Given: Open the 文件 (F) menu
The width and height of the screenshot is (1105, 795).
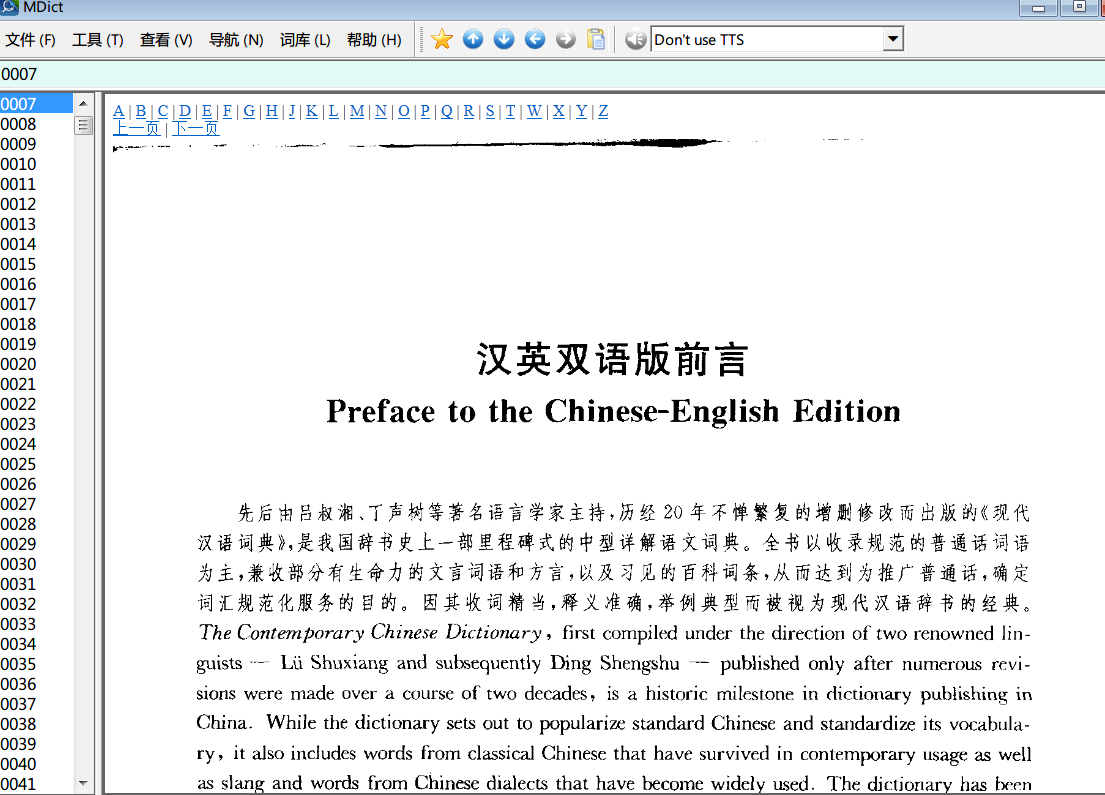Looking at the screenshot, I should tap(30, 40).
